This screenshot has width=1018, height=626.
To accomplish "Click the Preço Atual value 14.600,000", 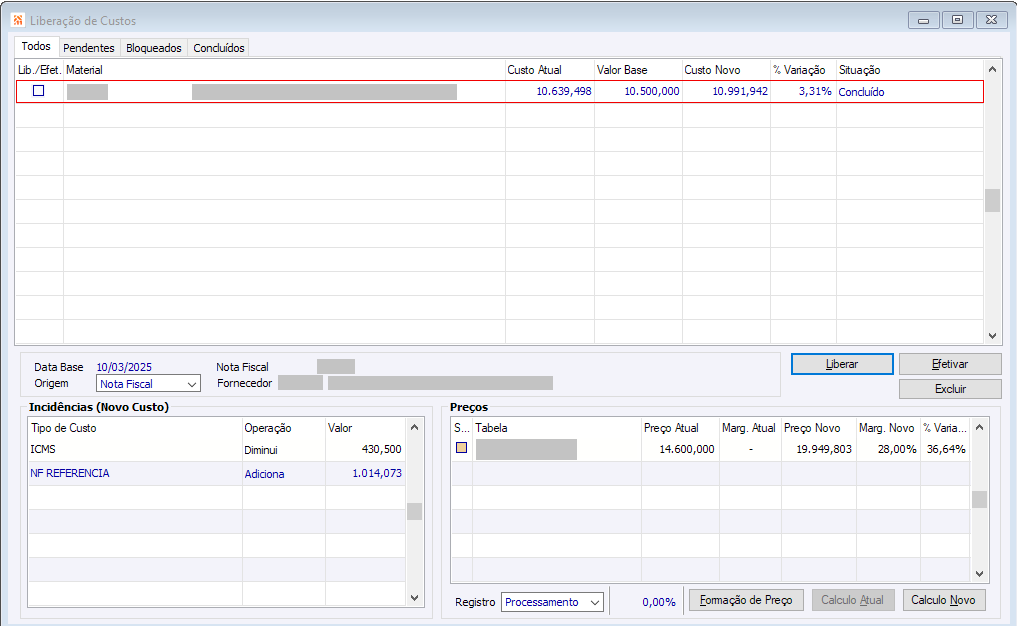I will tap(687, 449).
